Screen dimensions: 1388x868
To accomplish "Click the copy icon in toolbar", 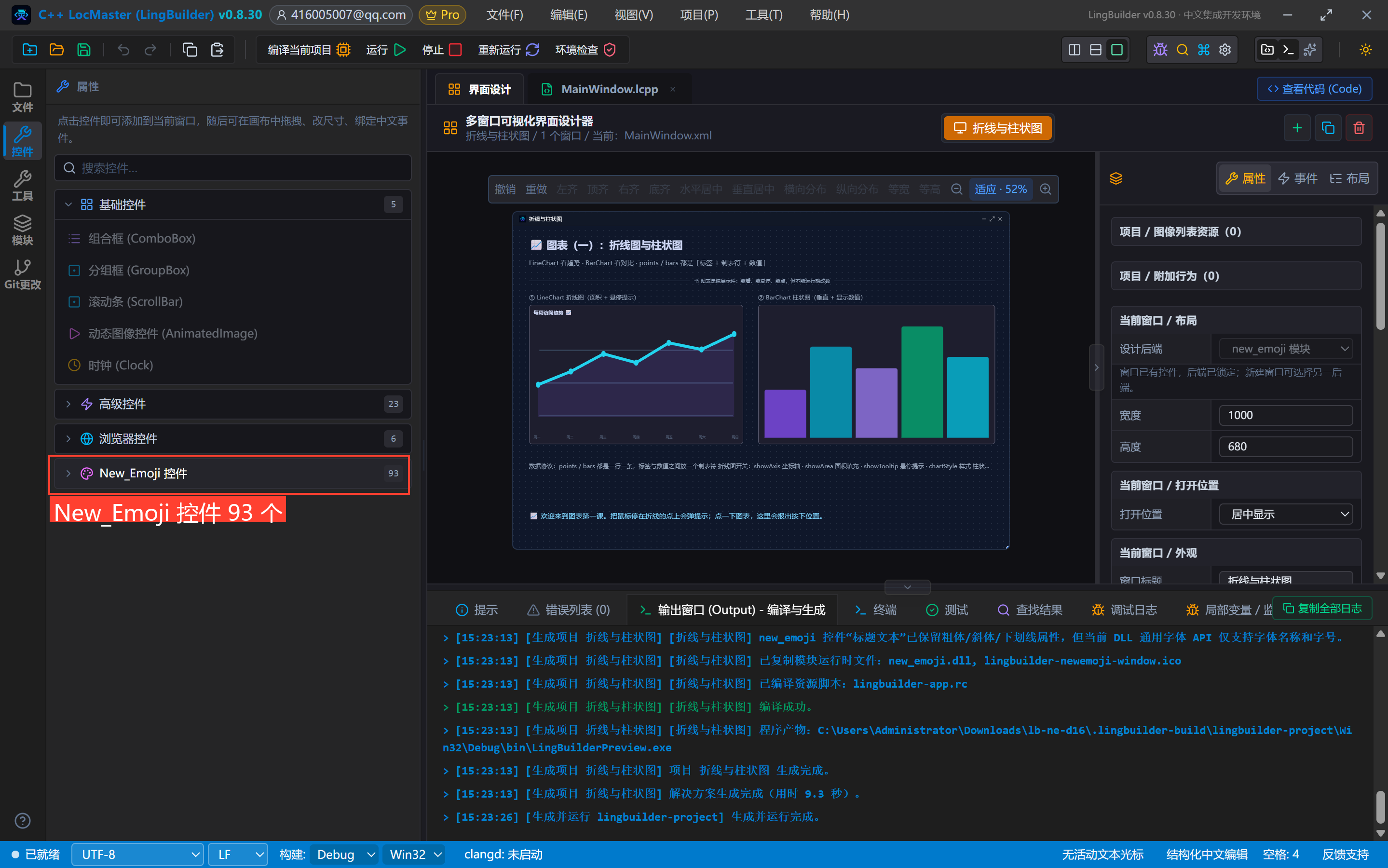I will click(190, 50).
